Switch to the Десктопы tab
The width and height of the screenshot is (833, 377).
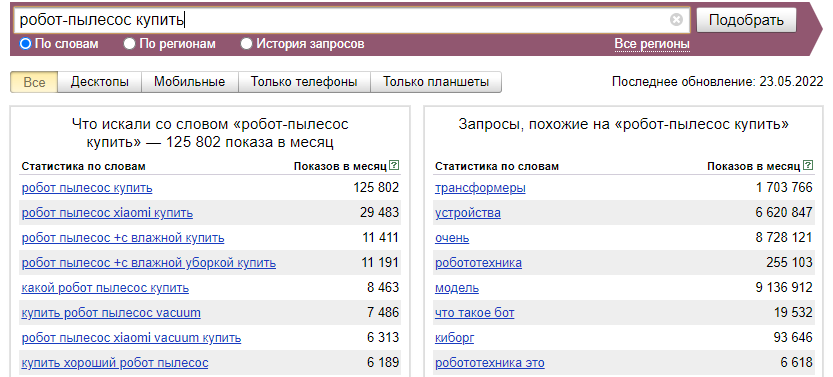(x=100, y=82)
